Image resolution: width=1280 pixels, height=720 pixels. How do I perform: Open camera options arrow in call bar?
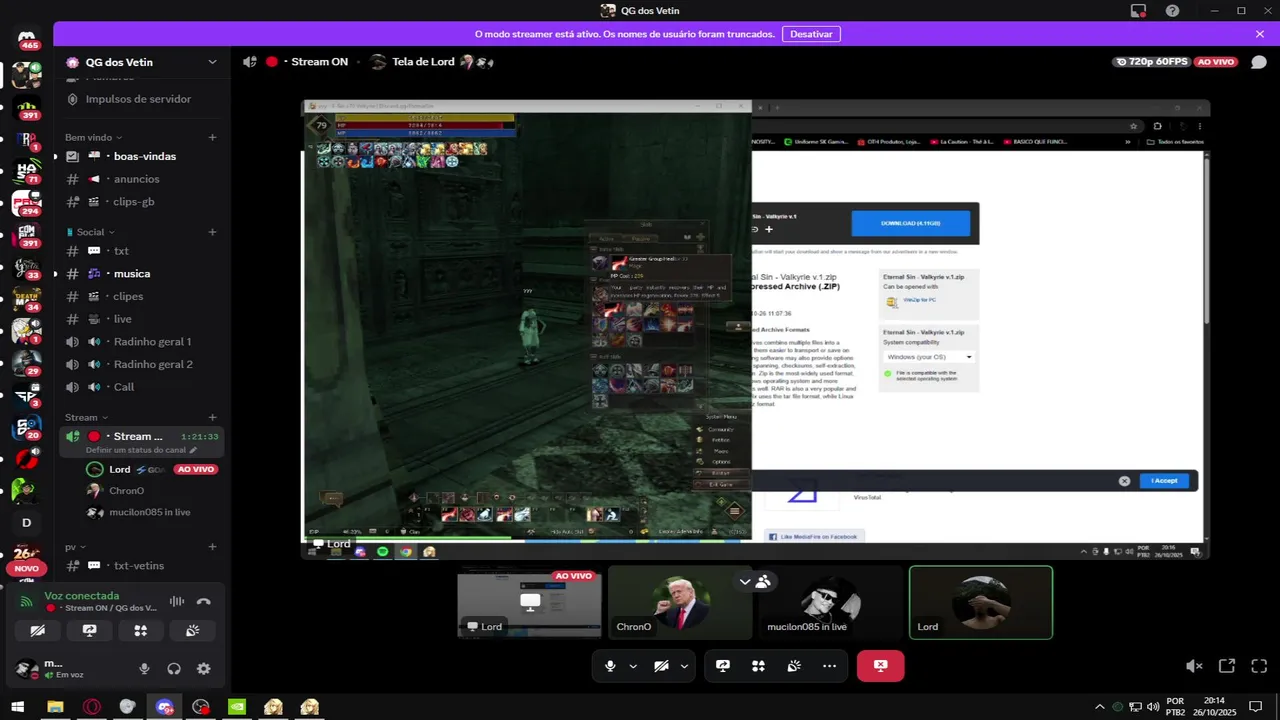tap(684, 666)
